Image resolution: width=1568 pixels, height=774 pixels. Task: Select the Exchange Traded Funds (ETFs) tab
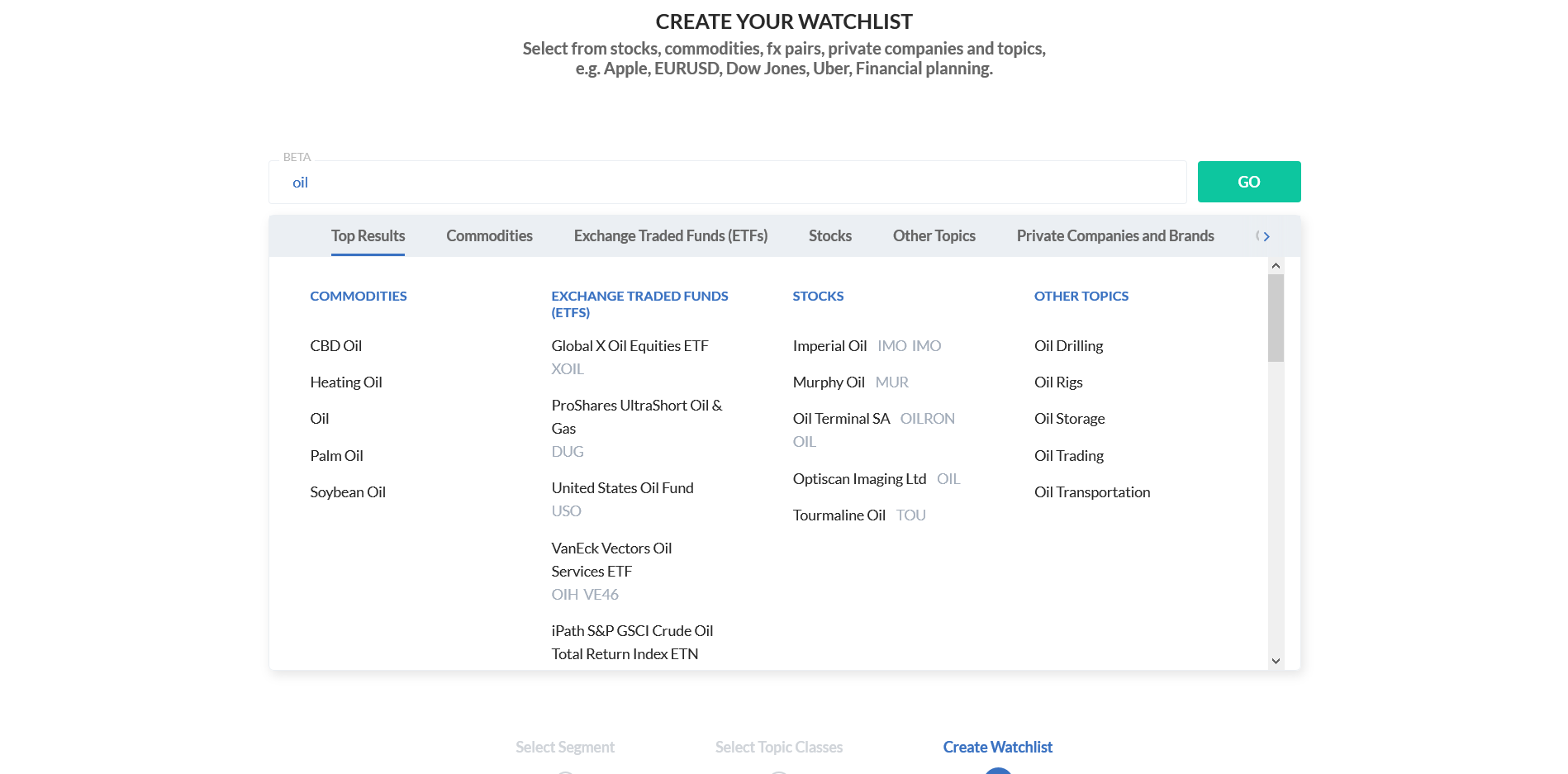670,236
